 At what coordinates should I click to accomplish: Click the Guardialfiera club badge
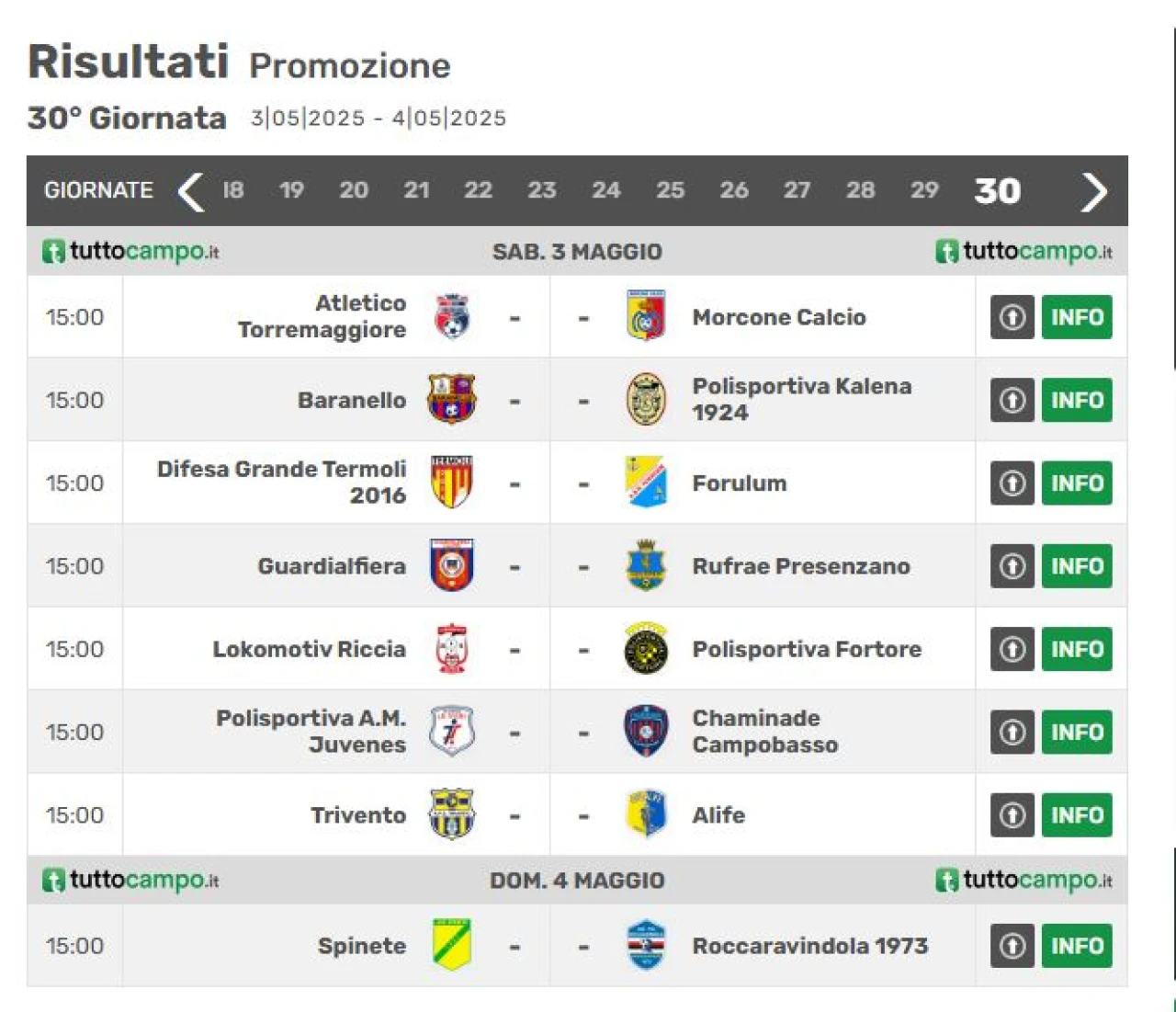(x=451, y=565)
